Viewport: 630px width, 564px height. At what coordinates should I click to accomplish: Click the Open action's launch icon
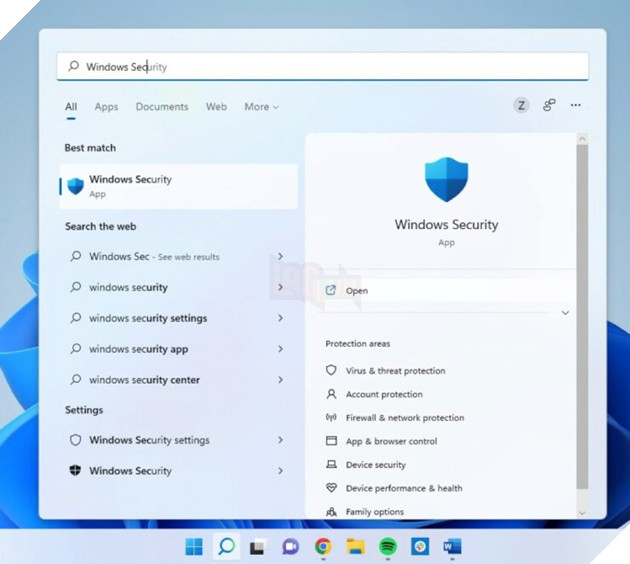[330, 290]
